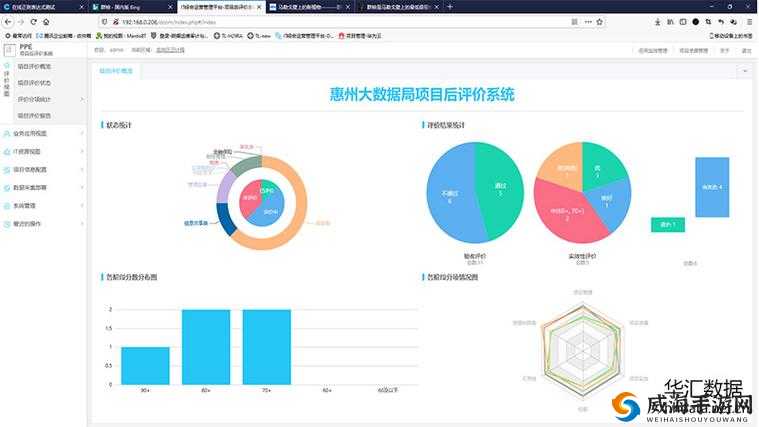The width and height of the screenshot is (759, 427).
Task: Open 项目评价报告 in the sidebar
Action: click(x=34, y=116)
